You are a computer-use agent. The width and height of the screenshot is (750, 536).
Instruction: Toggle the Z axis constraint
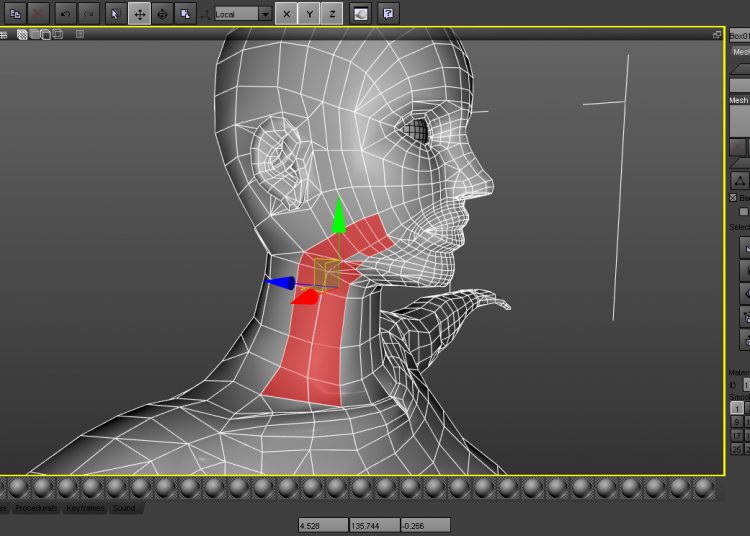[x=332, y=14]
